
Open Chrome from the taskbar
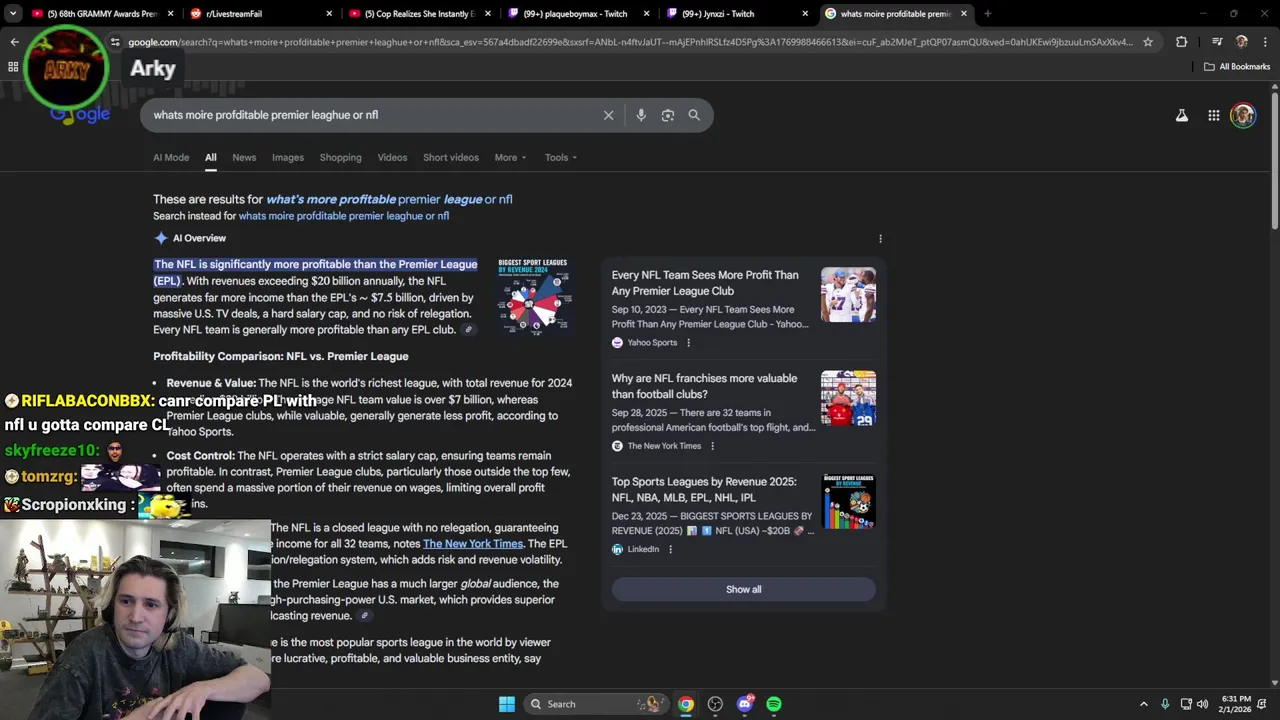686,704
